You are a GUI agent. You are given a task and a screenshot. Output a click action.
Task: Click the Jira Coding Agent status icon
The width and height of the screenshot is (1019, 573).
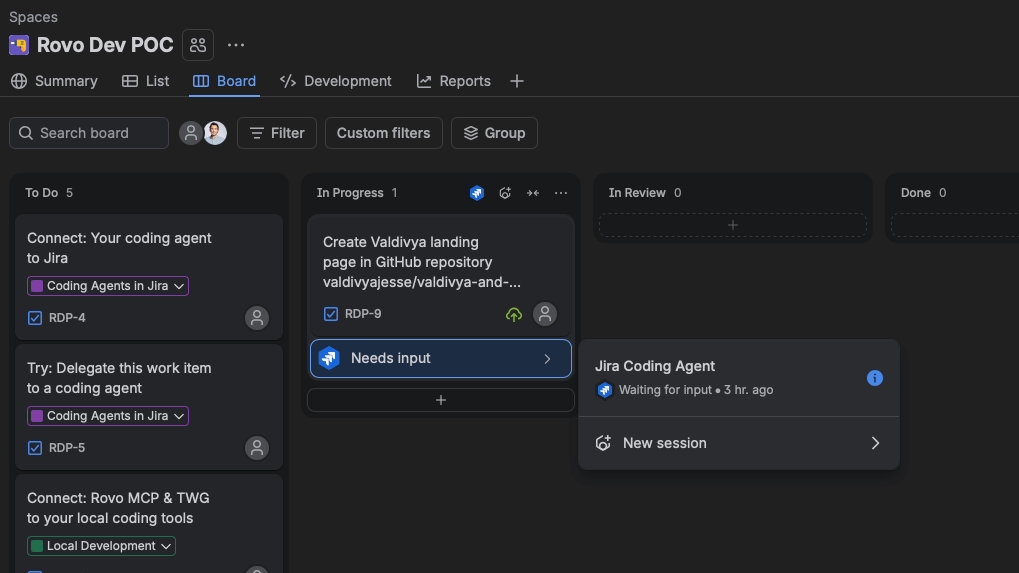[x=604, y=390]
